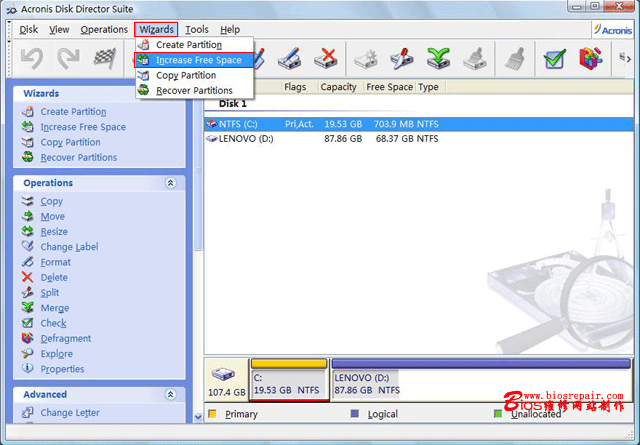Image resolution: width=640 pixels, height=445 pixels.
Task: Click the green Merge toolbar icon
Action: tap(438, 59)
